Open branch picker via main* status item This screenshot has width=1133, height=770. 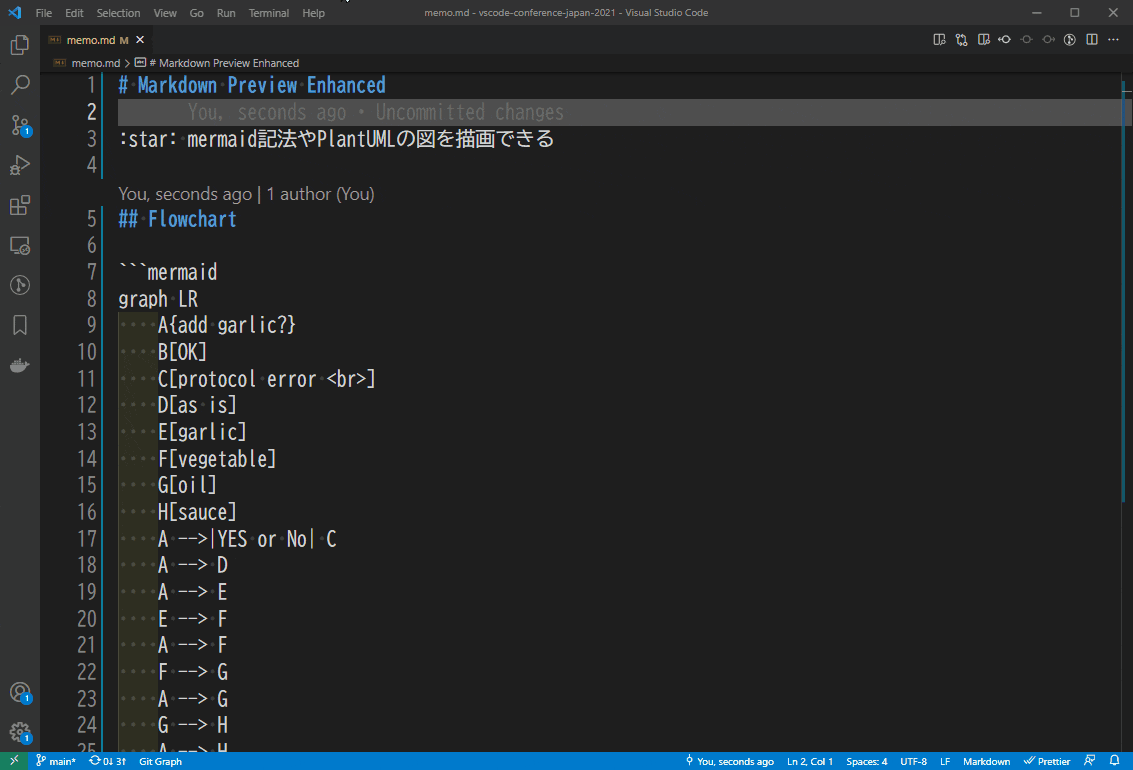tap(56, 761)
